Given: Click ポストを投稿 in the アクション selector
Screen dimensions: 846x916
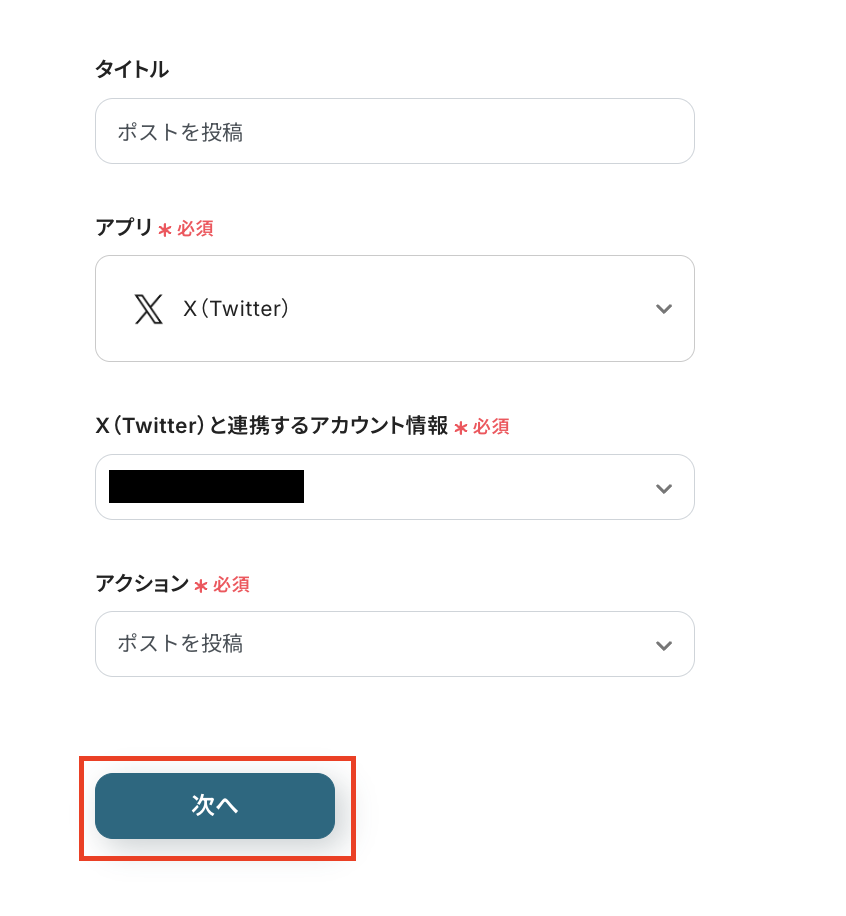Looking at the screenshot, I should point(180,644).
